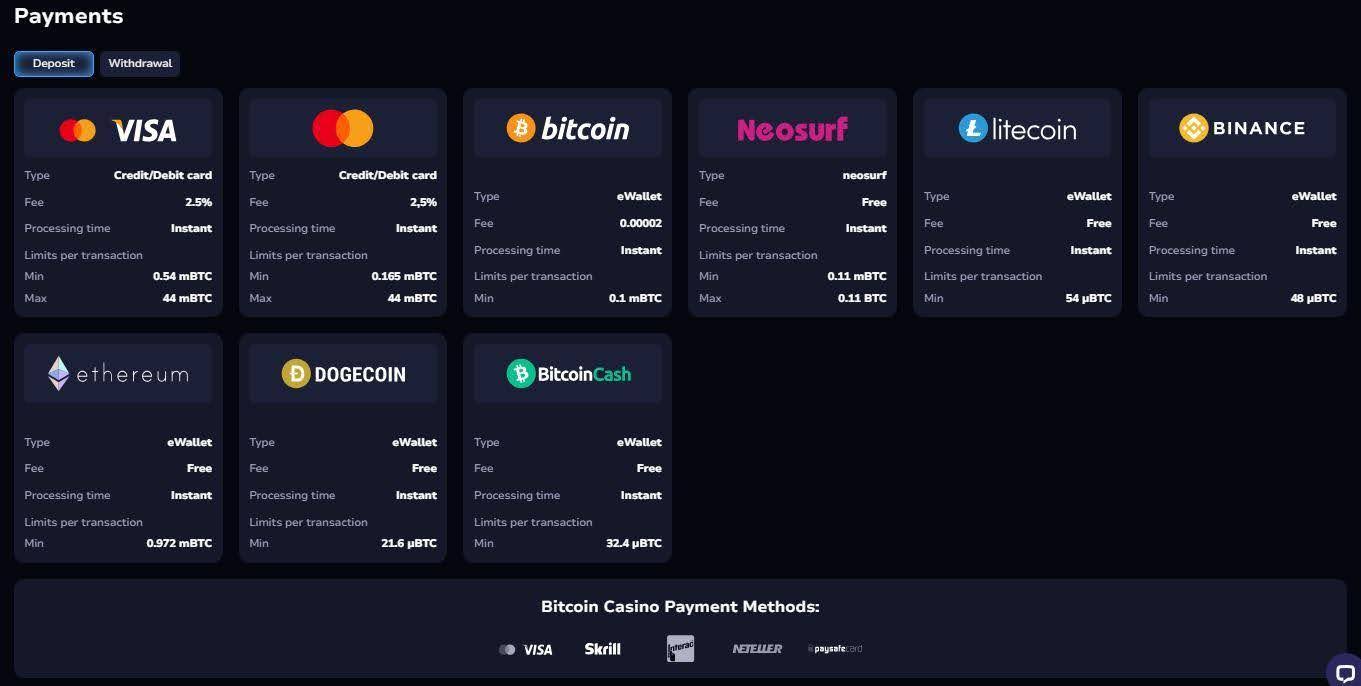This screenshot has height=686, width=1361.
Task: Click the Neteller logo in footer
Action: point(757,649)
